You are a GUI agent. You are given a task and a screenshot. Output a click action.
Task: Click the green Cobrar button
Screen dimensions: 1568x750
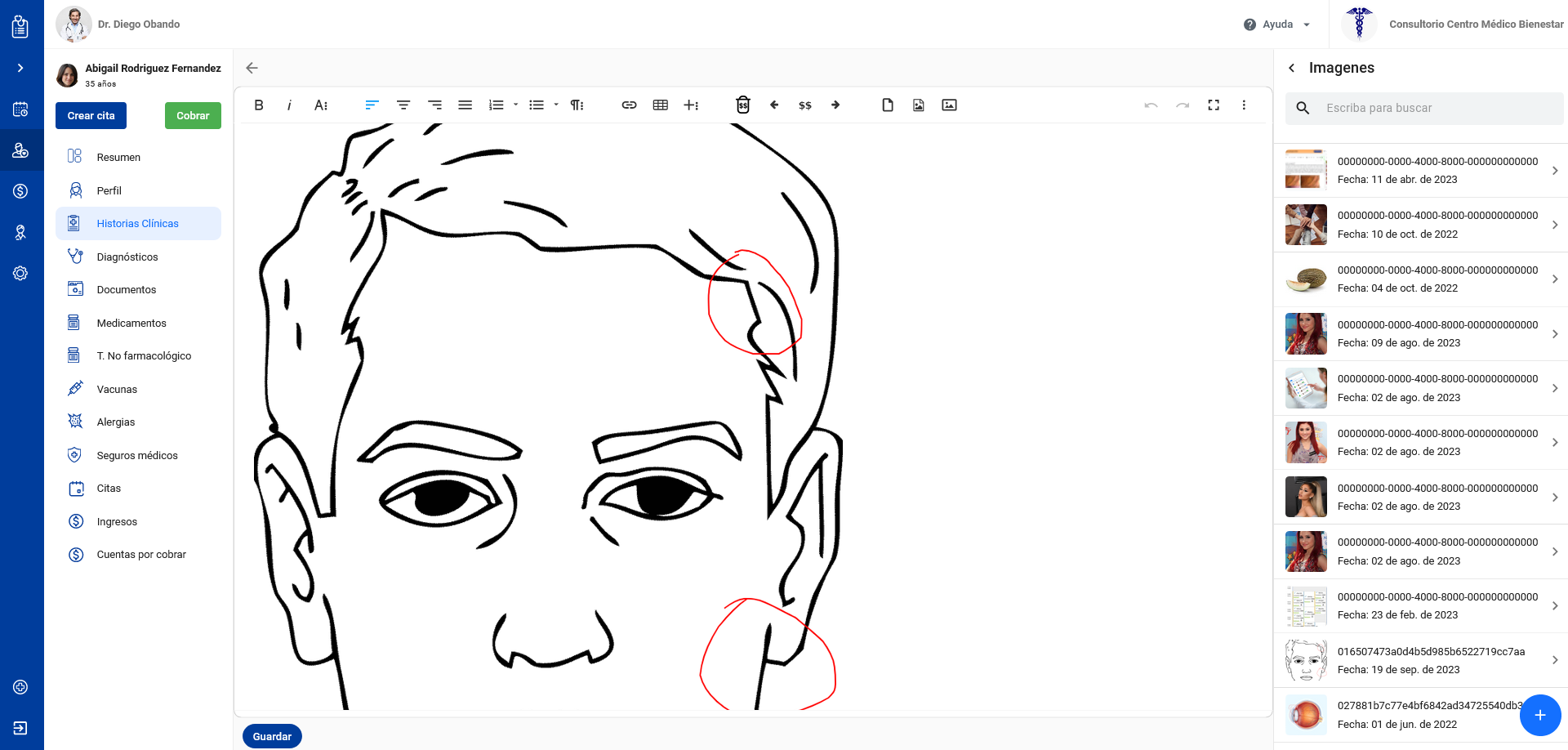point(193,116)
